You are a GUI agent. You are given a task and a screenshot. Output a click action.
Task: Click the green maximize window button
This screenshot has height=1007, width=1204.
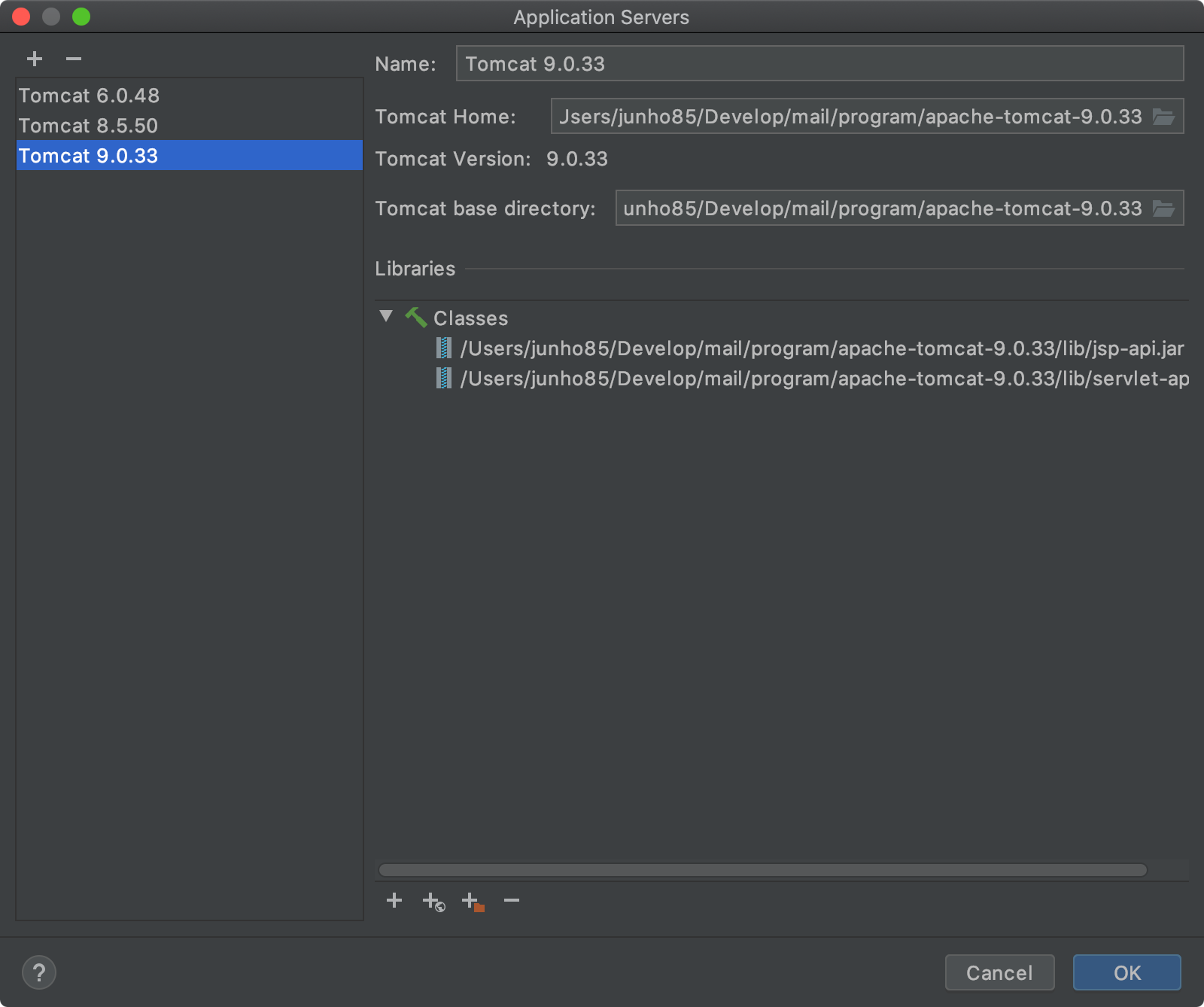(81, 17)
